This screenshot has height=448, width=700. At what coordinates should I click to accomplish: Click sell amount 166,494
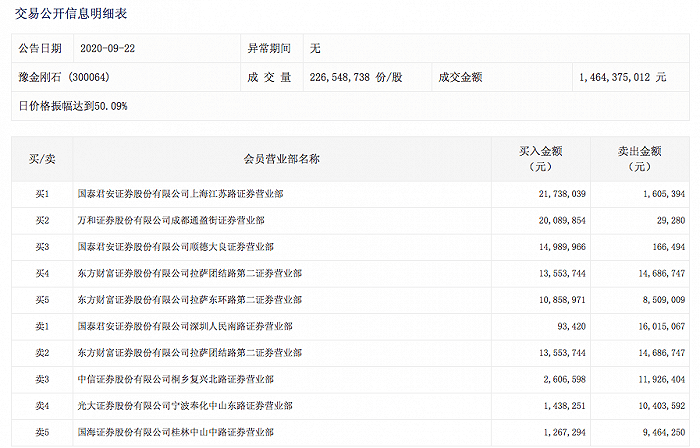point(669,247)
